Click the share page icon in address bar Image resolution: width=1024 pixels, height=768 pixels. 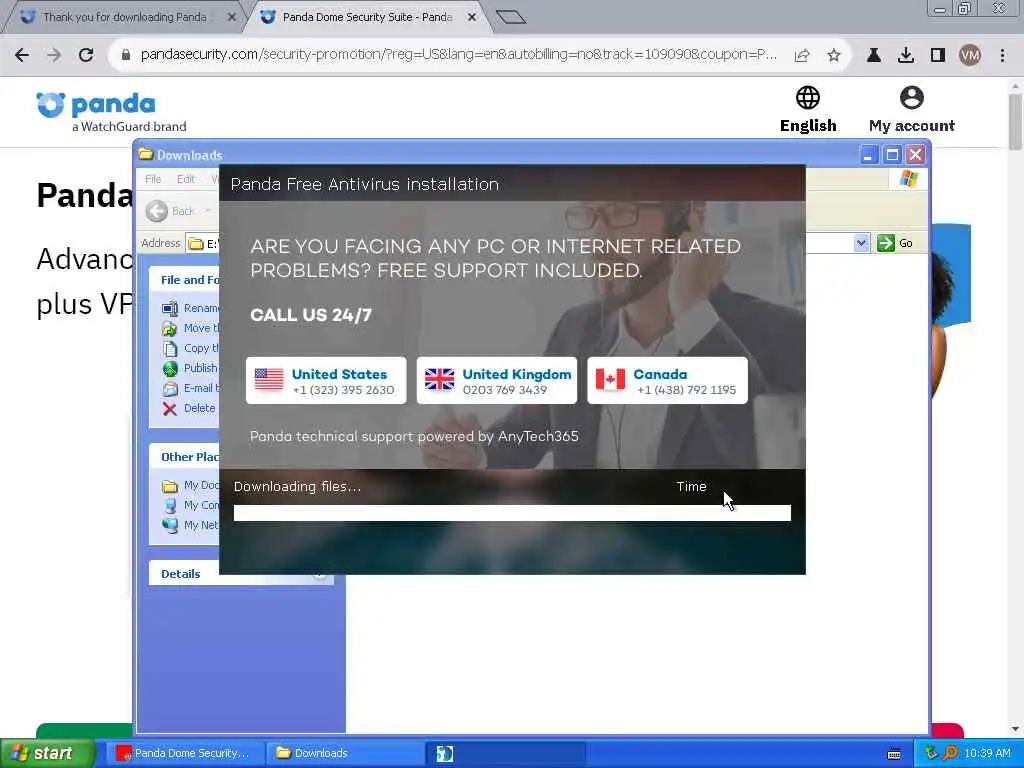tap(802, 56)
